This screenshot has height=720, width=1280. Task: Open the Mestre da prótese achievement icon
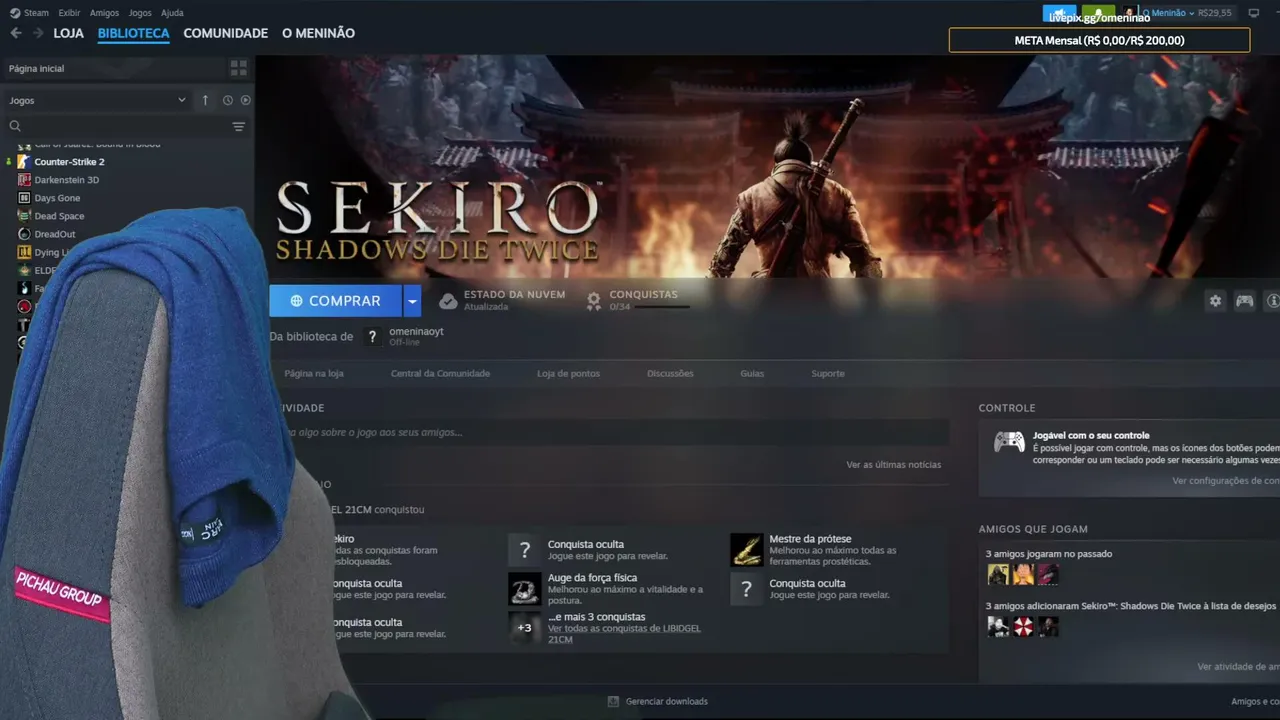pyautogui.click(x=746, y=550)
